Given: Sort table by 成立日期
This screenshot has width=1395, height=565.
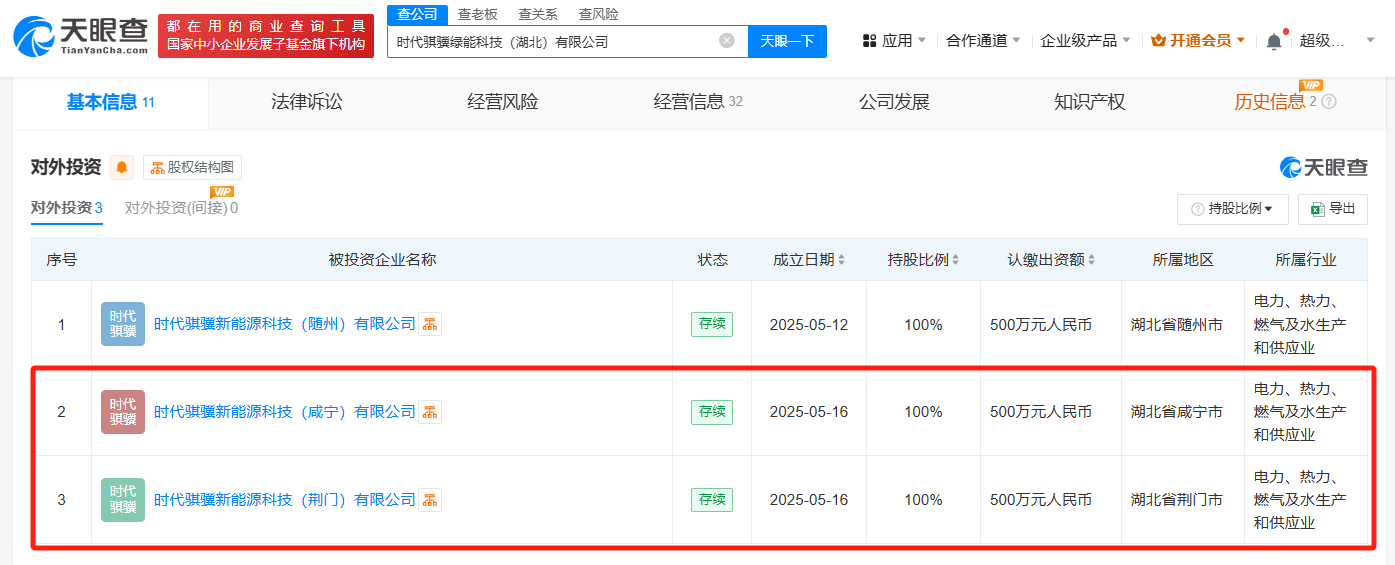Looking at the screenshot, I should coord(809,260).
